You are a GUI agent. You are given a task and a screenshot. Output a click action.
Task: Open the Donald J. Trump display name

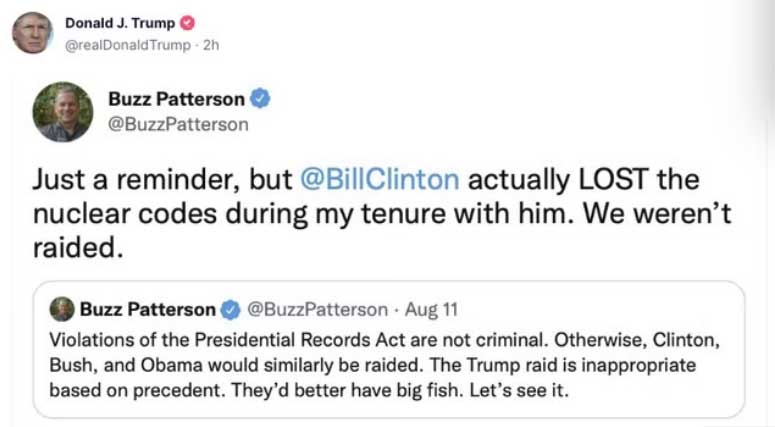coord(119,23)
